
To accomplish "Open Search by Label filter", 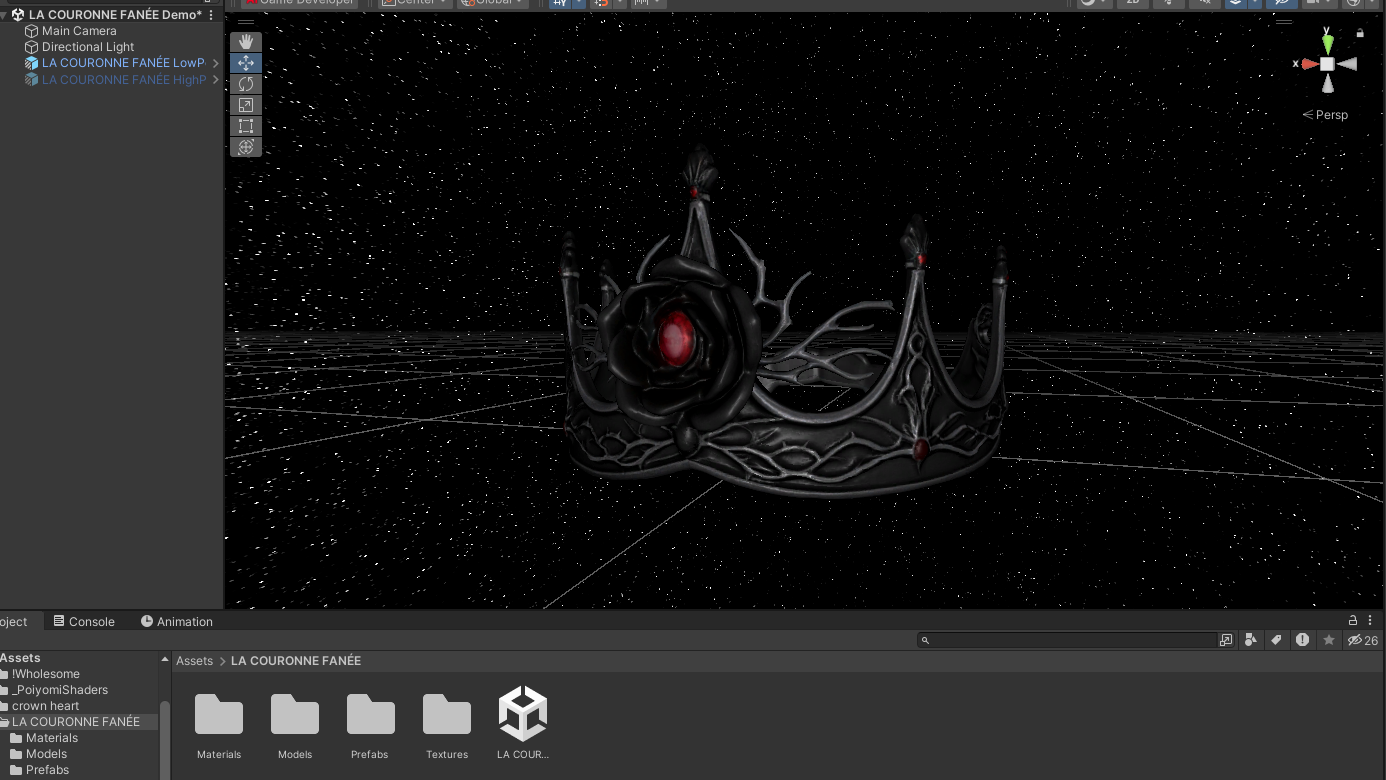I will [x=1276, y=640].
